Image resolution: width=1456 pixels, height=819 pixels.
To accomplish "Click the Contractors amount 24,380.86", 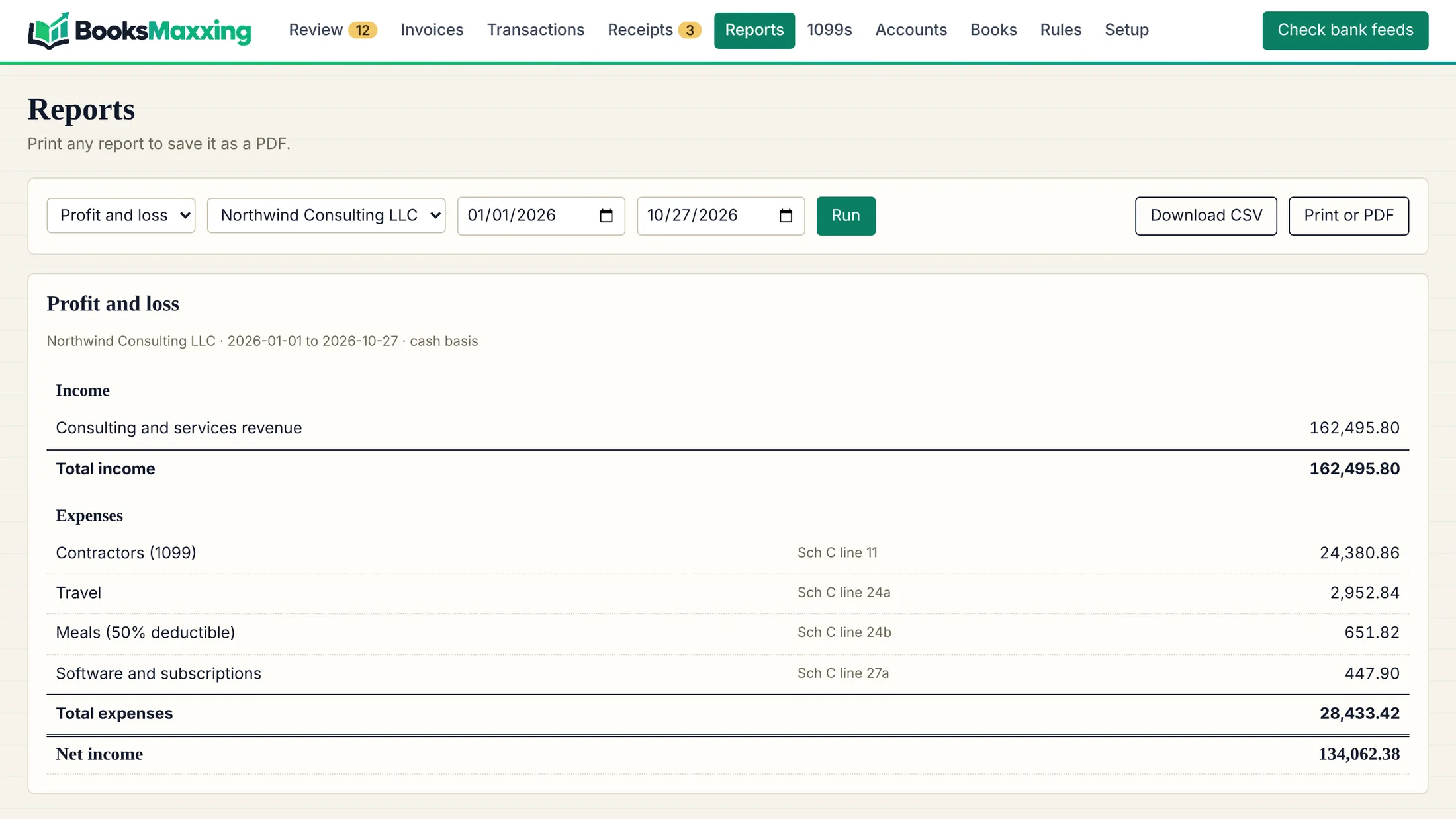I will [x=1359, y=553].
